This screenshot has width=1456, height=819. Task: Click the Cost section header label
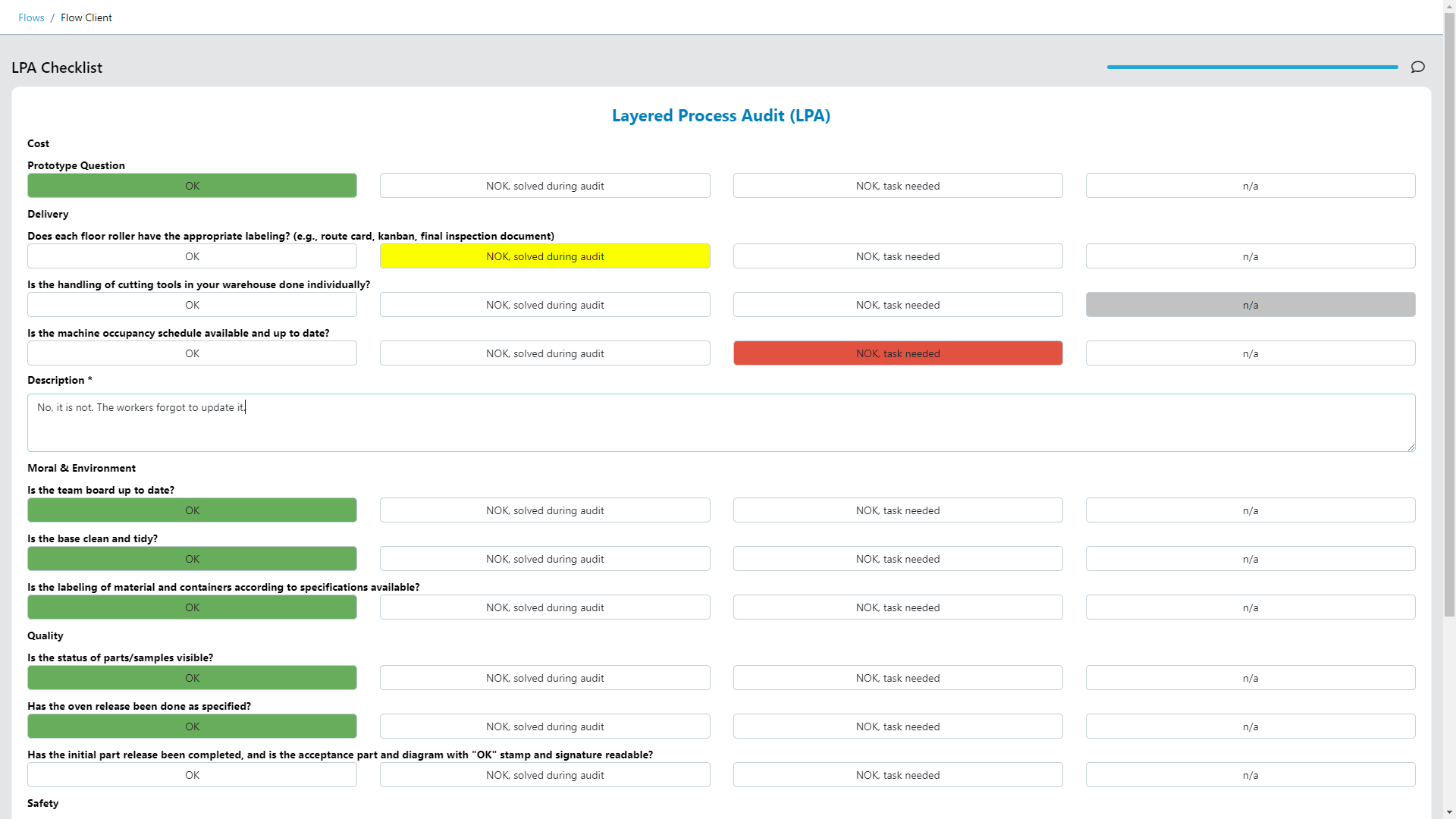point(37,143)
